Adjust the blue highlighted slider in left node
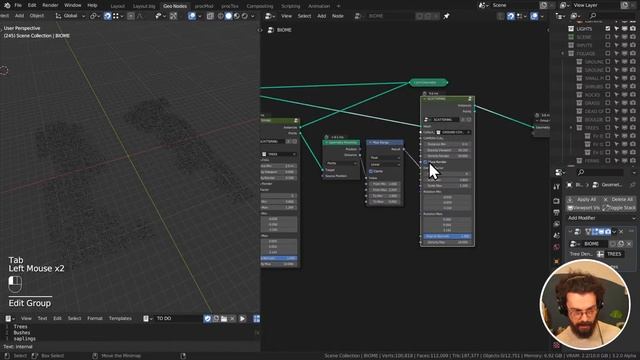This screenshot has height=360, width=640. pyautogui.click(x=279, y=258)
